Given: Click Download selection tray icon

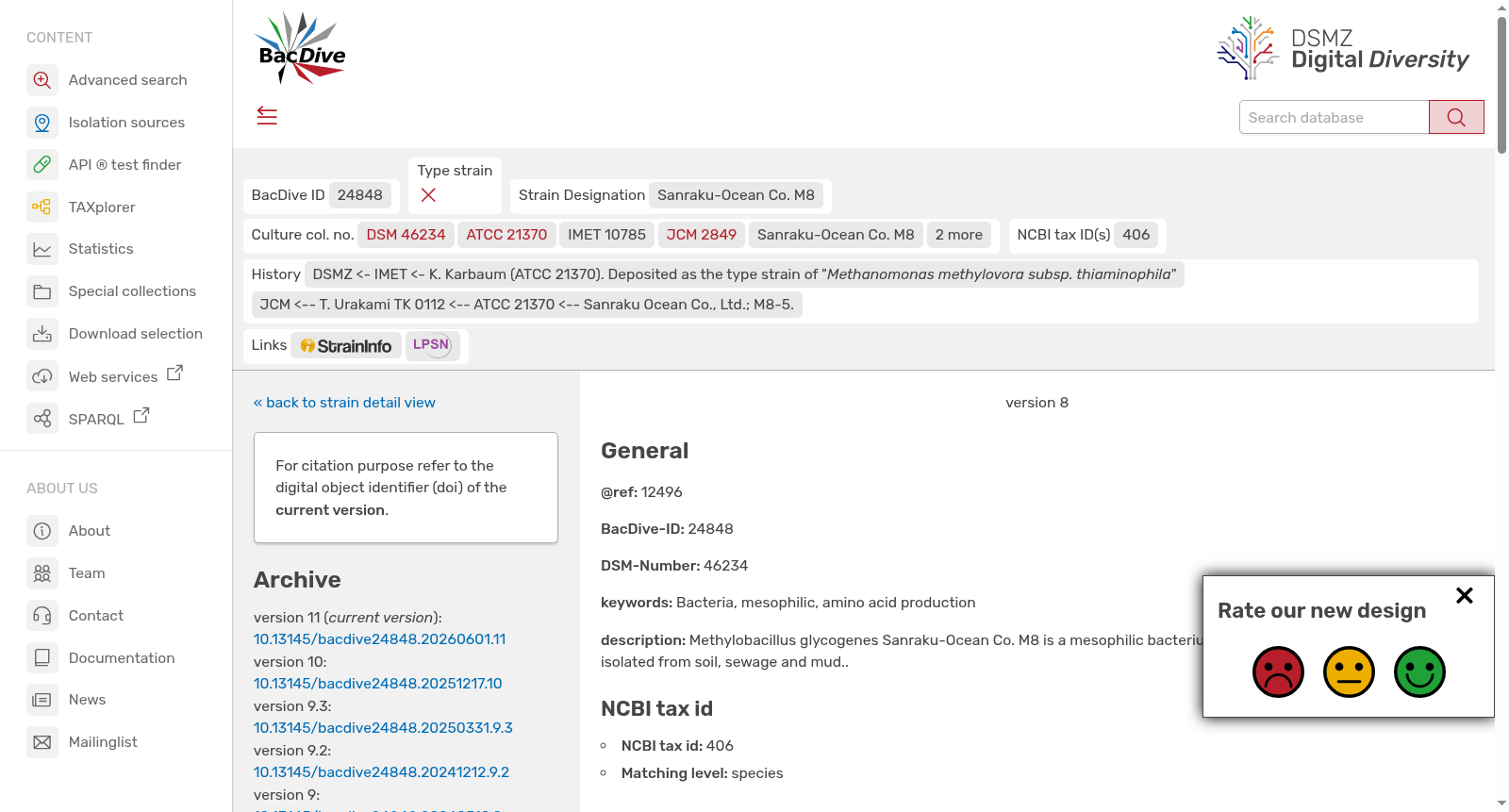Looking at the screenshot, I should pyautogui.click(x=42, y=334).
